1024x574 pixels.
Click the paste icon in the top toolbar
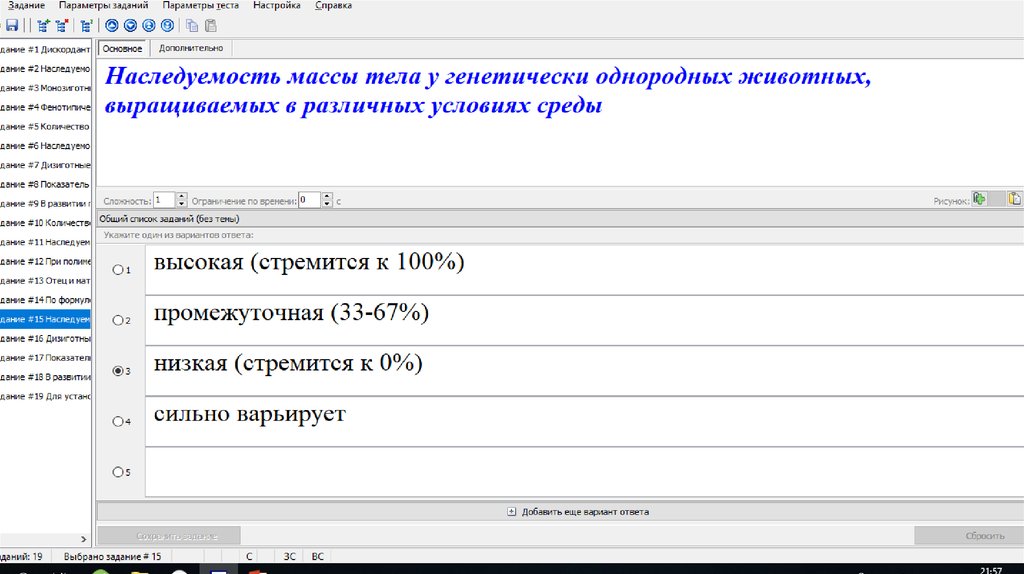209,25
